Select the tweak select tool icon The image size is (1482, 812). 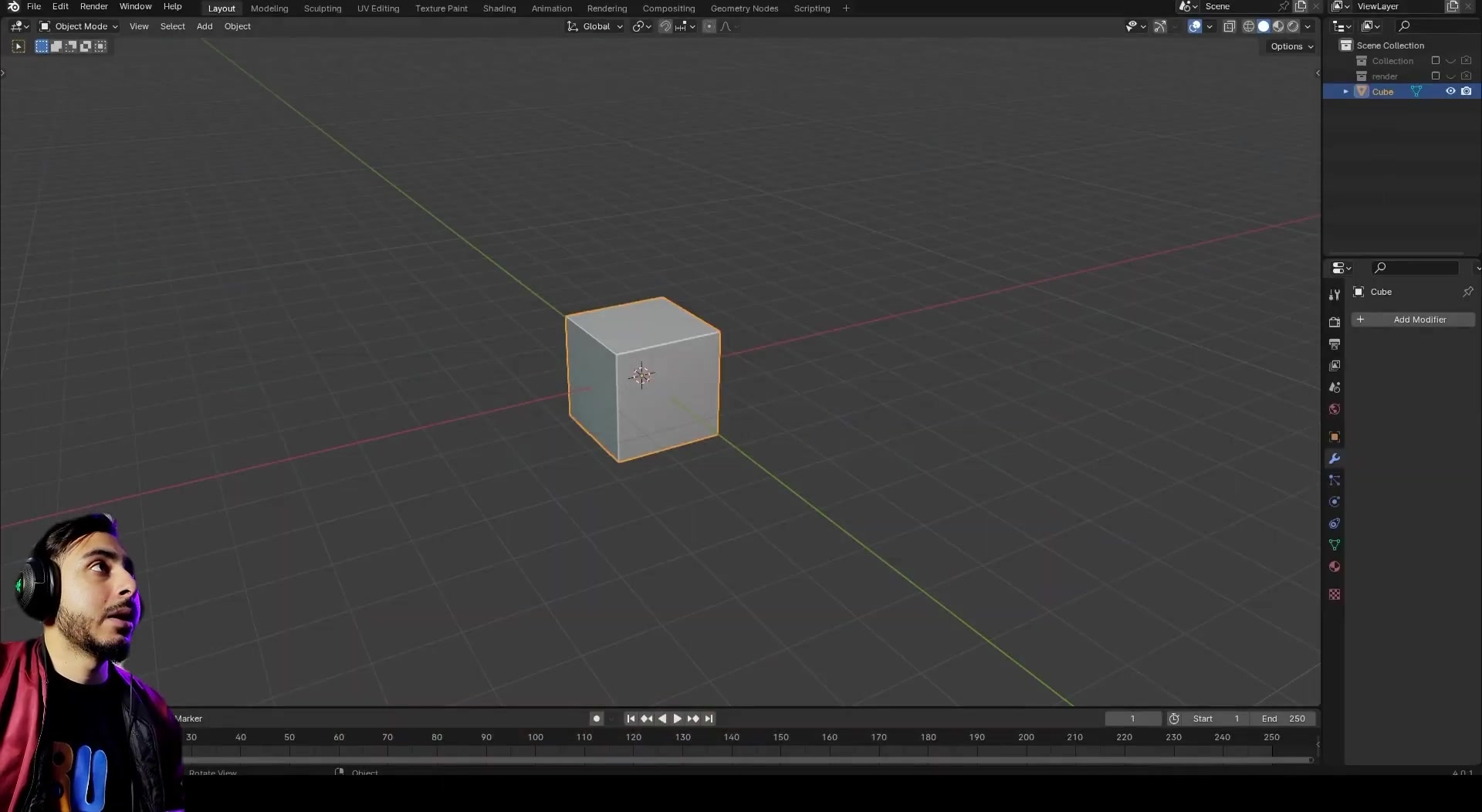coord(19,46)
